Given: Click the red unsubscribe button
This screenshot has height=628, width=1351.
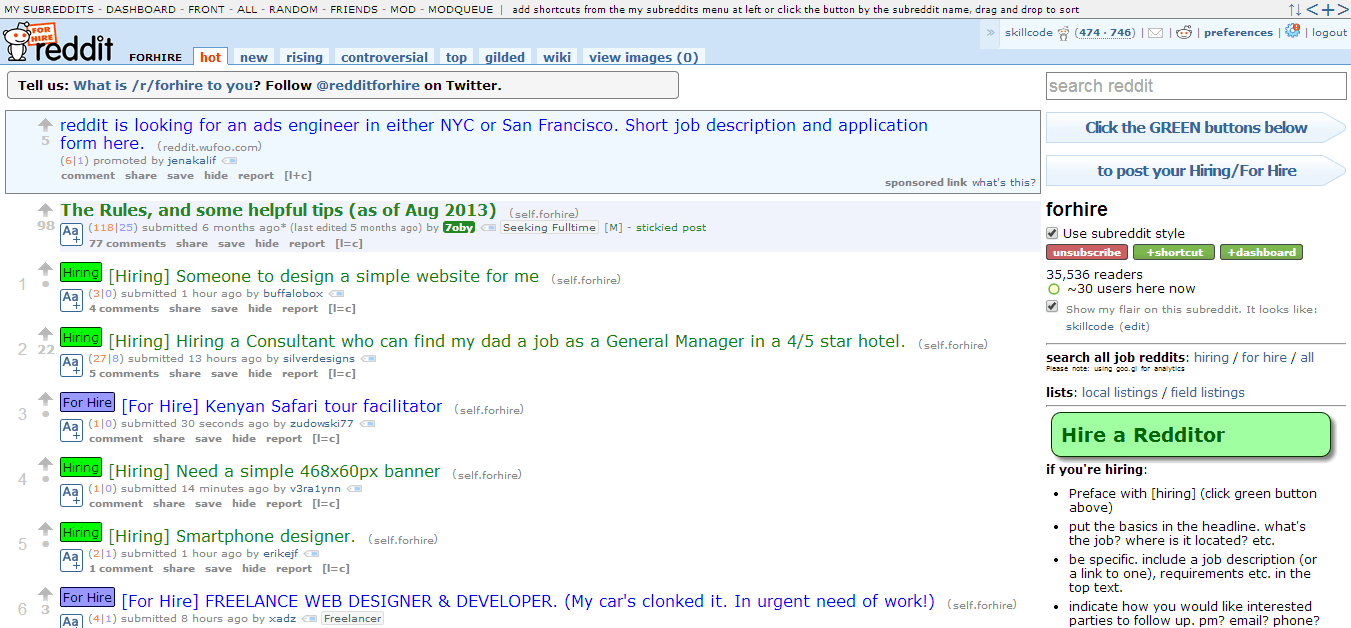Looking at the screenshot, I should tap(1087, 252).
